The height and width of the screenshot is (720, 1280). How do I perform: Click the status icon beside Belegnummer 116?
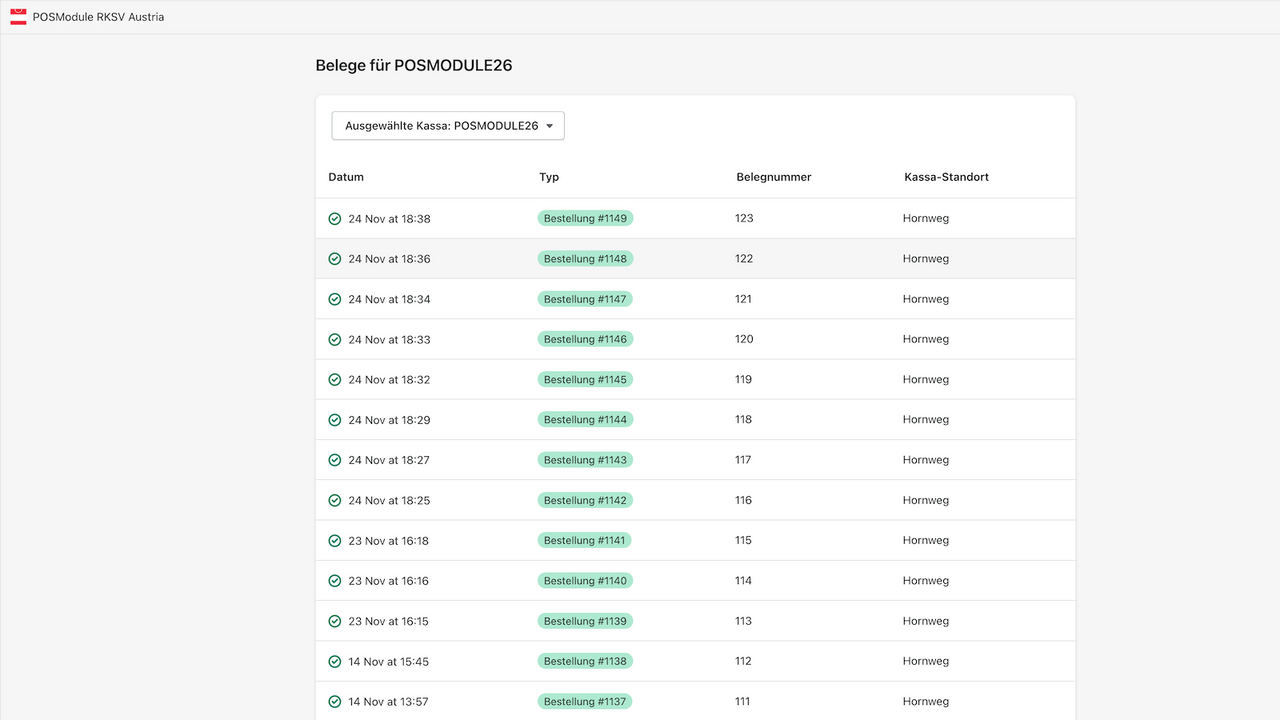[334, 500]
